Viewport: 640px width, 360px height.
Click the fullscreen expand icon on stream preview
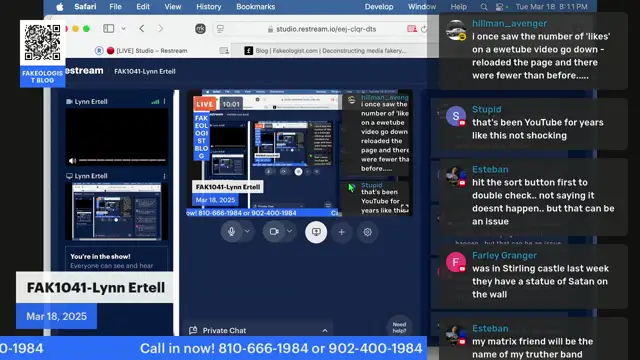(404, 208)
